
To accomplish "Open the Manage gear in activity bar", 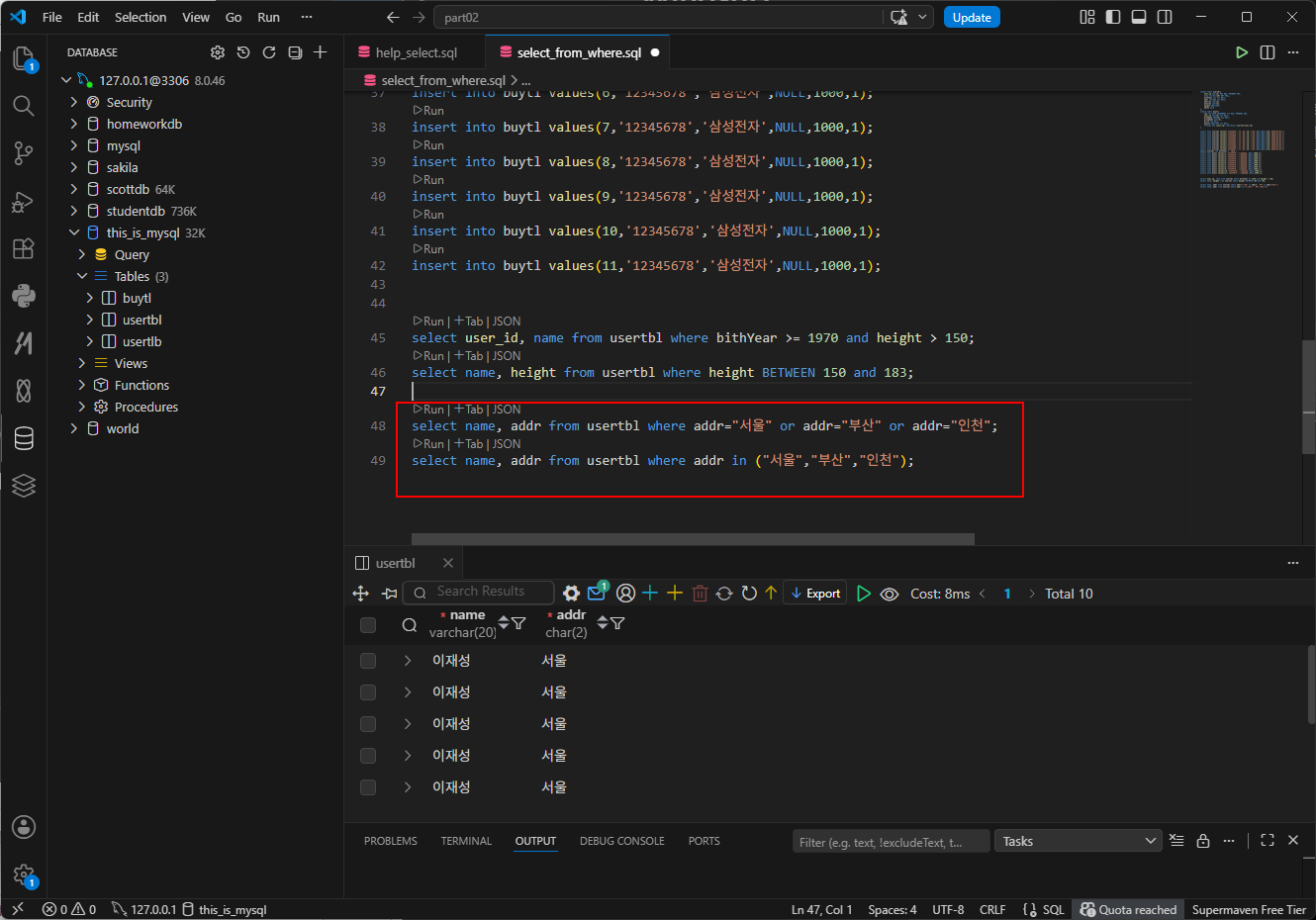I will [24, 874].
